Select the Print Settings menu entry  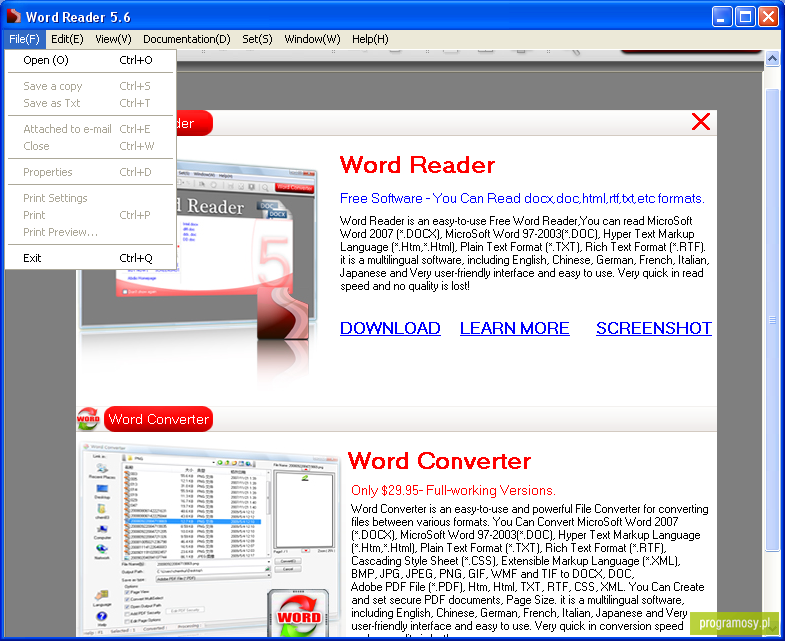[90, 198]
